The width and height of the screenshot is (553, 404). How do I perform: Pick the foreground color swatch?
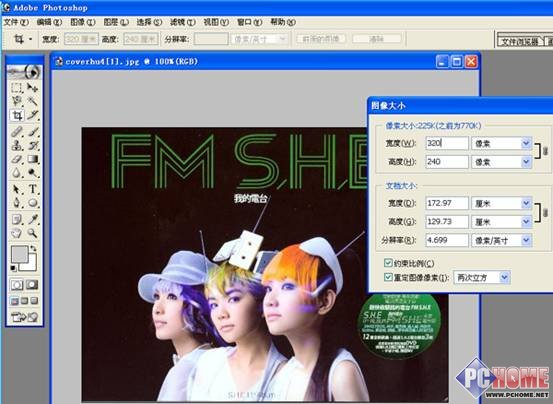coord(19,254)
